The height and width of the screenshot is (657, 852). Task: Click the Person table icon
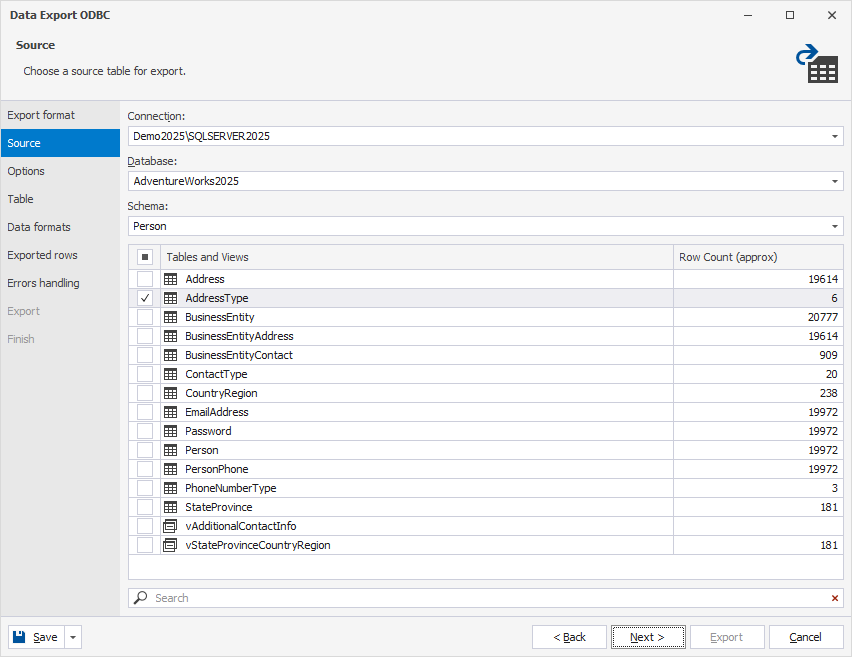pyautogui.click(x=170, y=450)
